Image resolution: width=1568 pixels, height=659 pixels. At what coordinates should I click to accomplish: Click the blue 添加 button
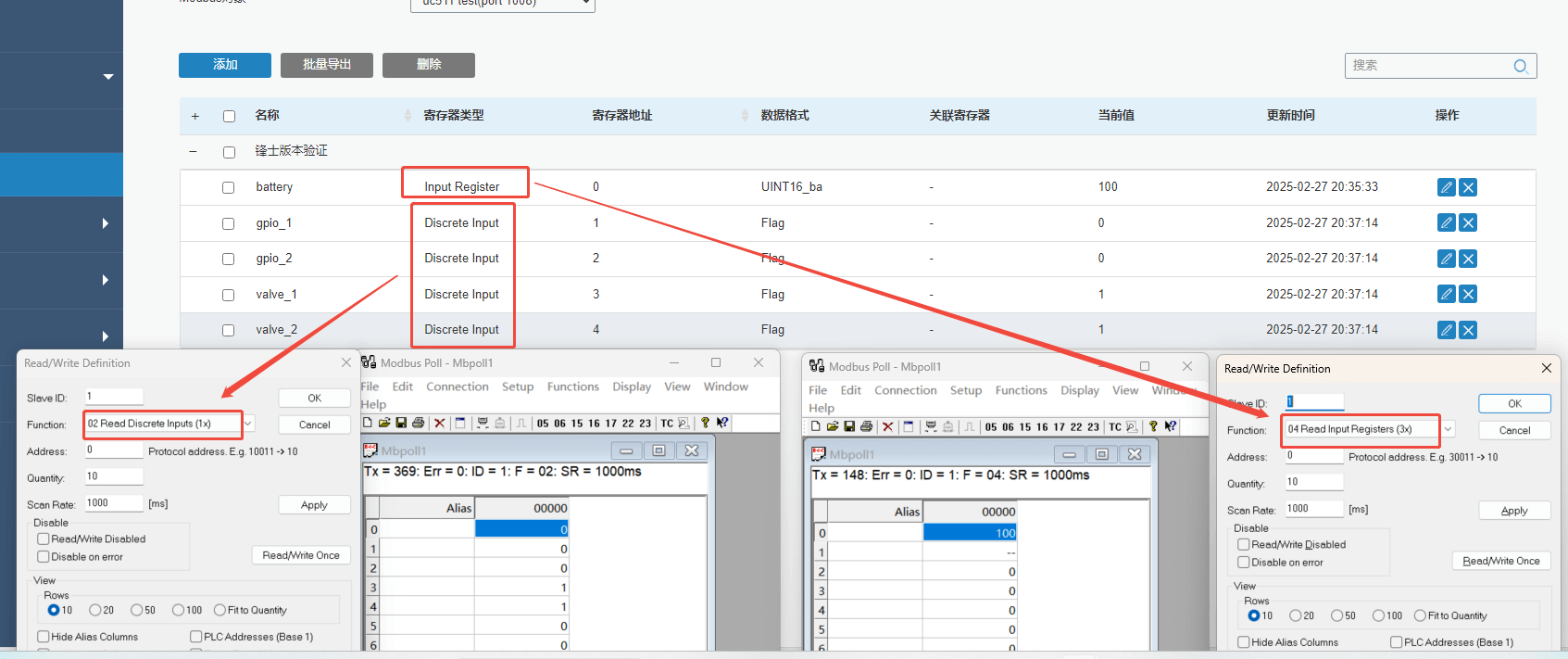[225, 65]
